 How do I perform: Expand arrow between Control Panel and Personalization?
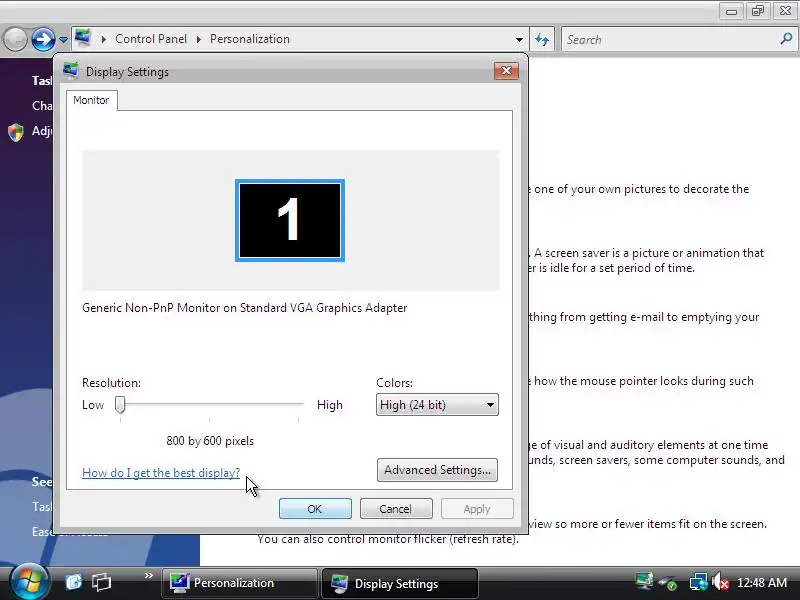(x=198, y=39)
